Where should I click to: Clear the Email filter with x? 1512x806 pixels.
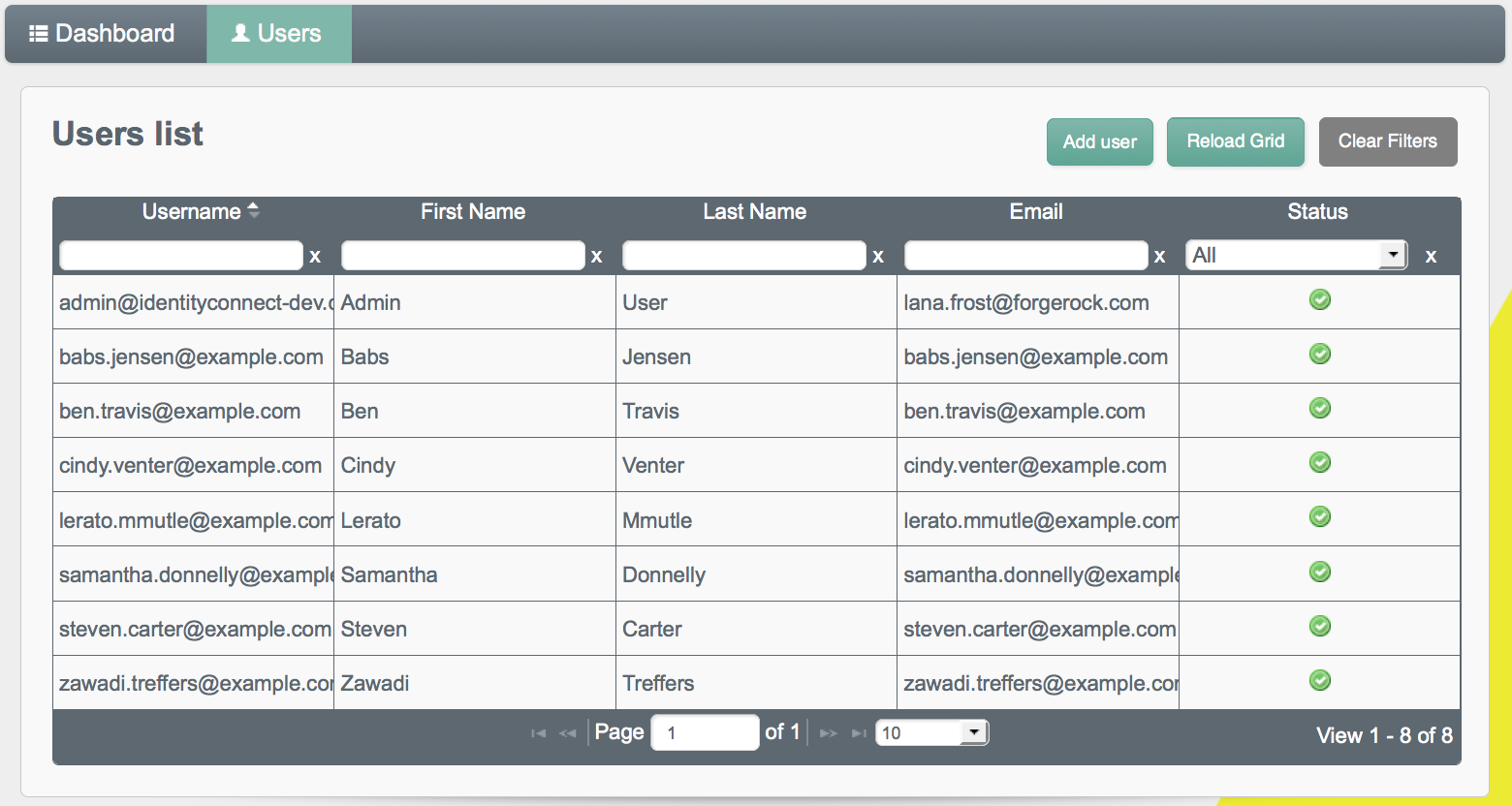coord(1159,257)
